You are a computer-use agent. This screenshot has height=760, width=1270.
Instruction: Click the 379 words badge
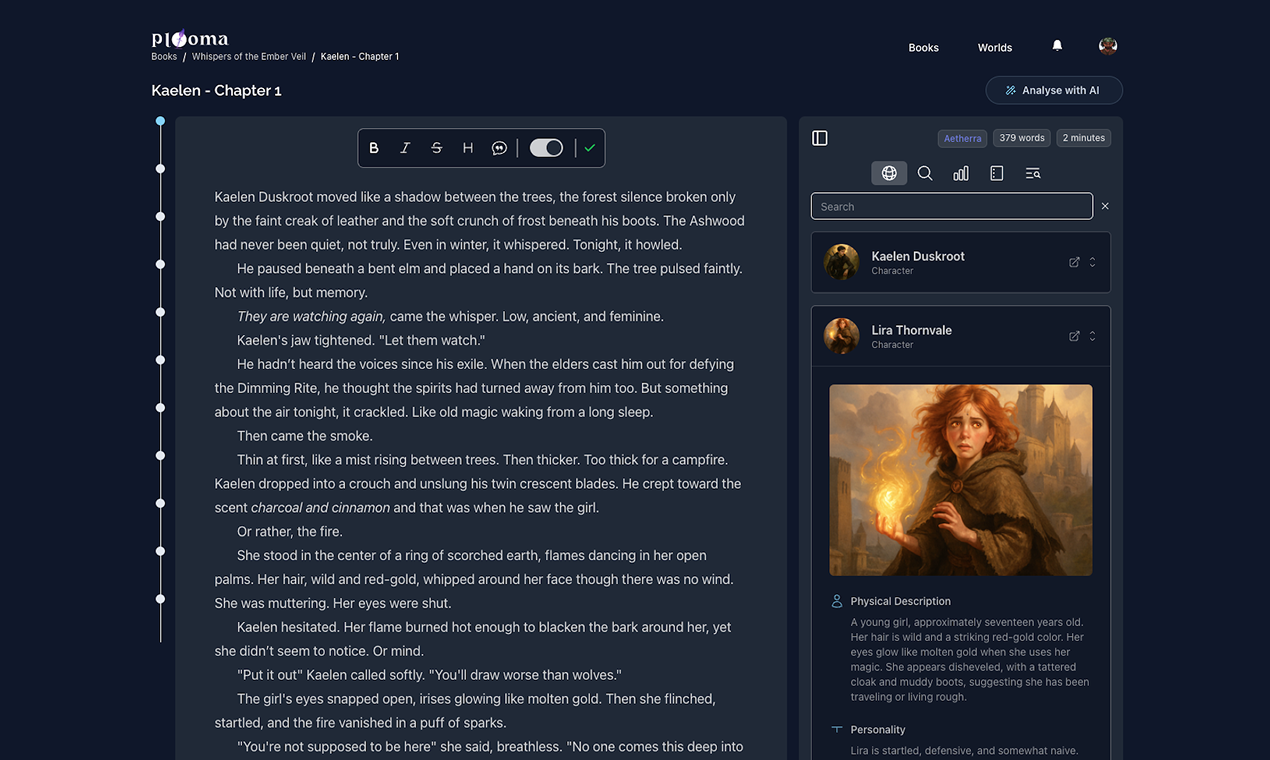tap(1022, 138)
